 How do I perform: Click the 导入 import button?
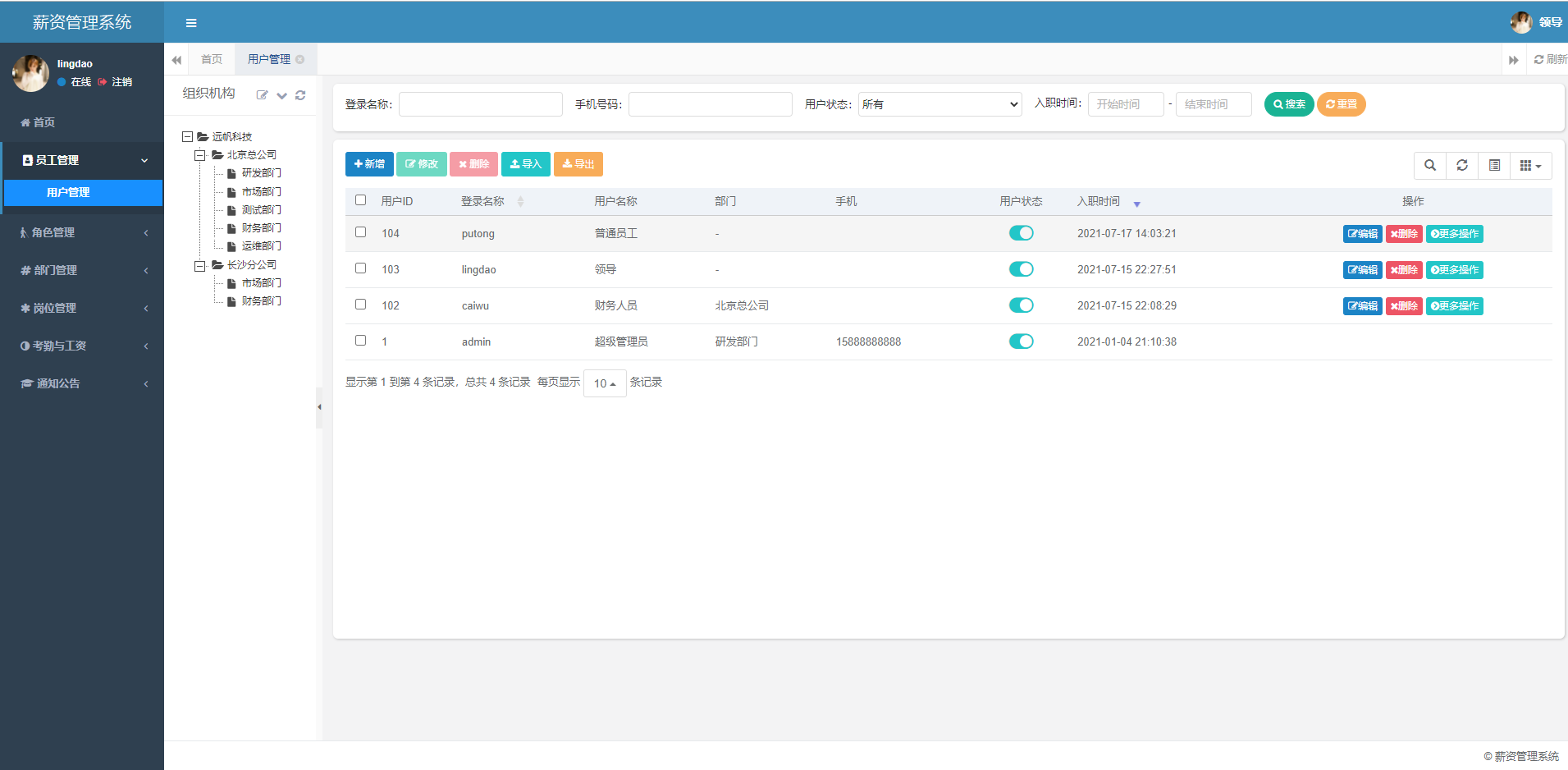point(526,164)
